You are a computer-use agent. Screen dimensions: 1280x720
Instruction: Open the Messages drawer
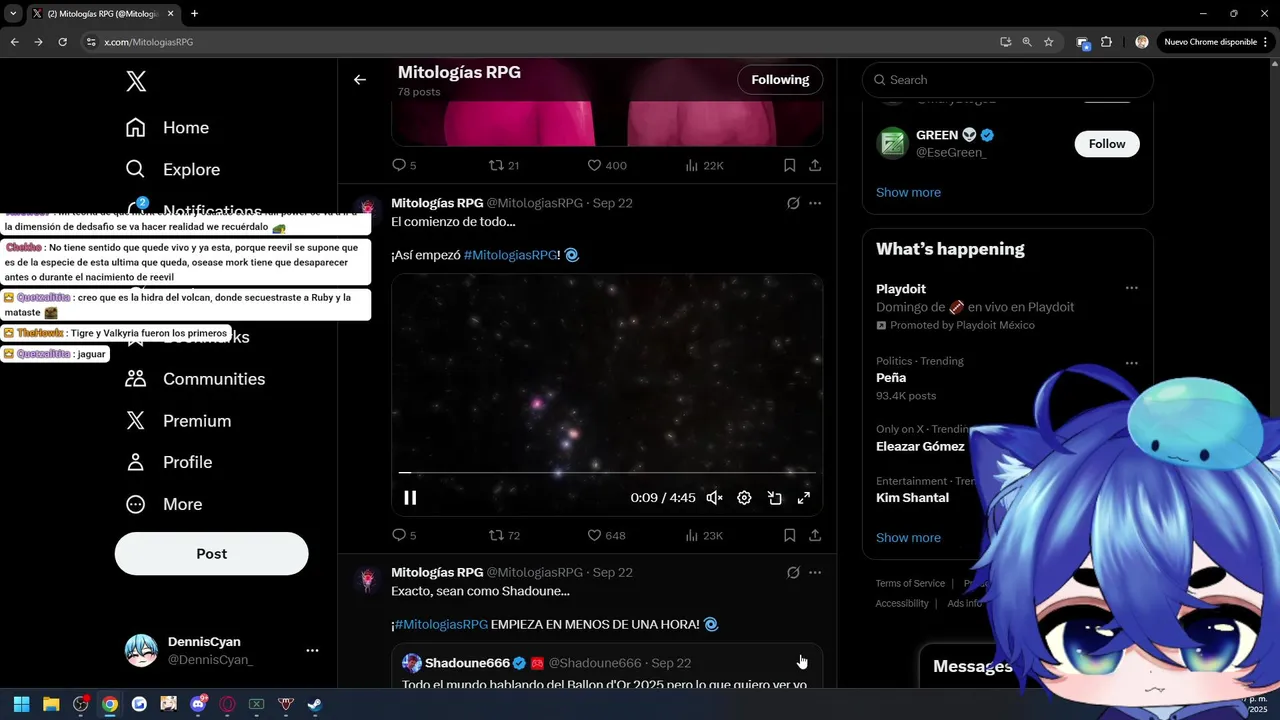[972, 667]
